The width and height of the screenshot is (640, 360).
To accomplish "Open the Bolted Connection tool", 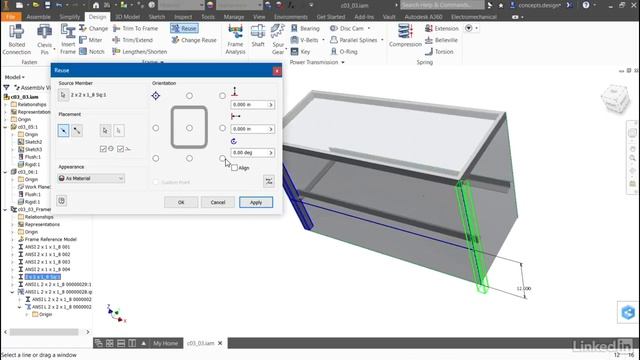I will coord(17,39).
